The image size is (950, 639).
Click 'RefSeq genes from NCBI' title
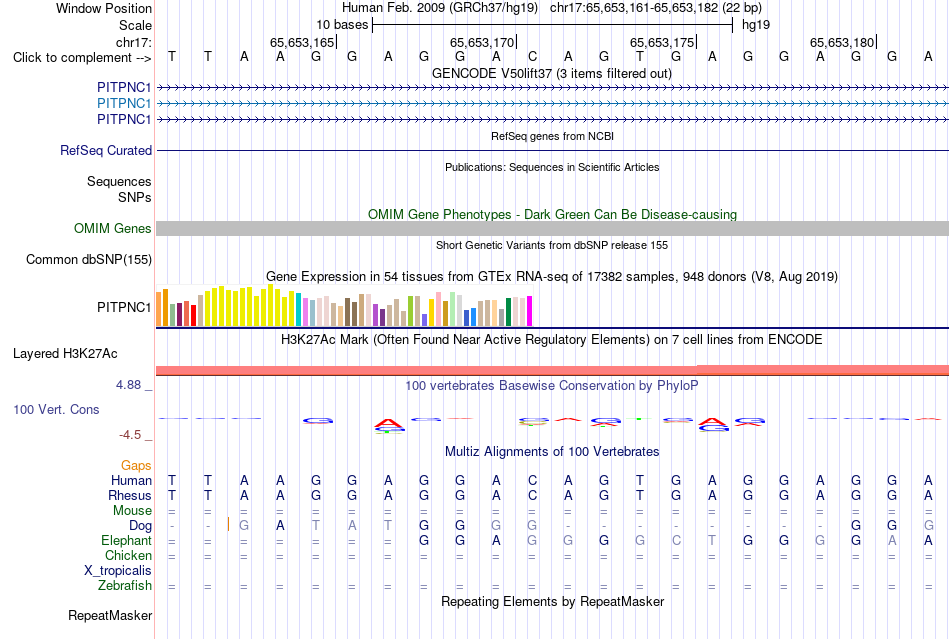[552, 136]
